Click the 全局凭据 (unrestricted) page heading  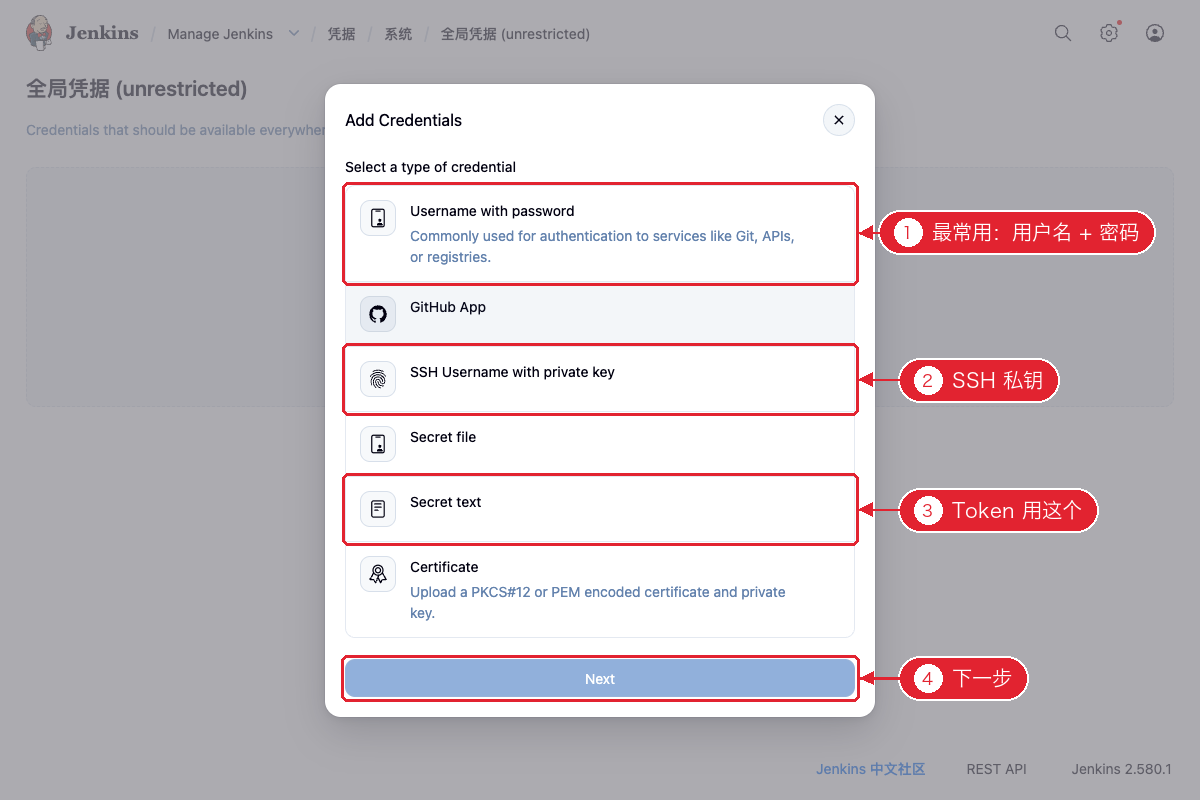tap(136, 89)
